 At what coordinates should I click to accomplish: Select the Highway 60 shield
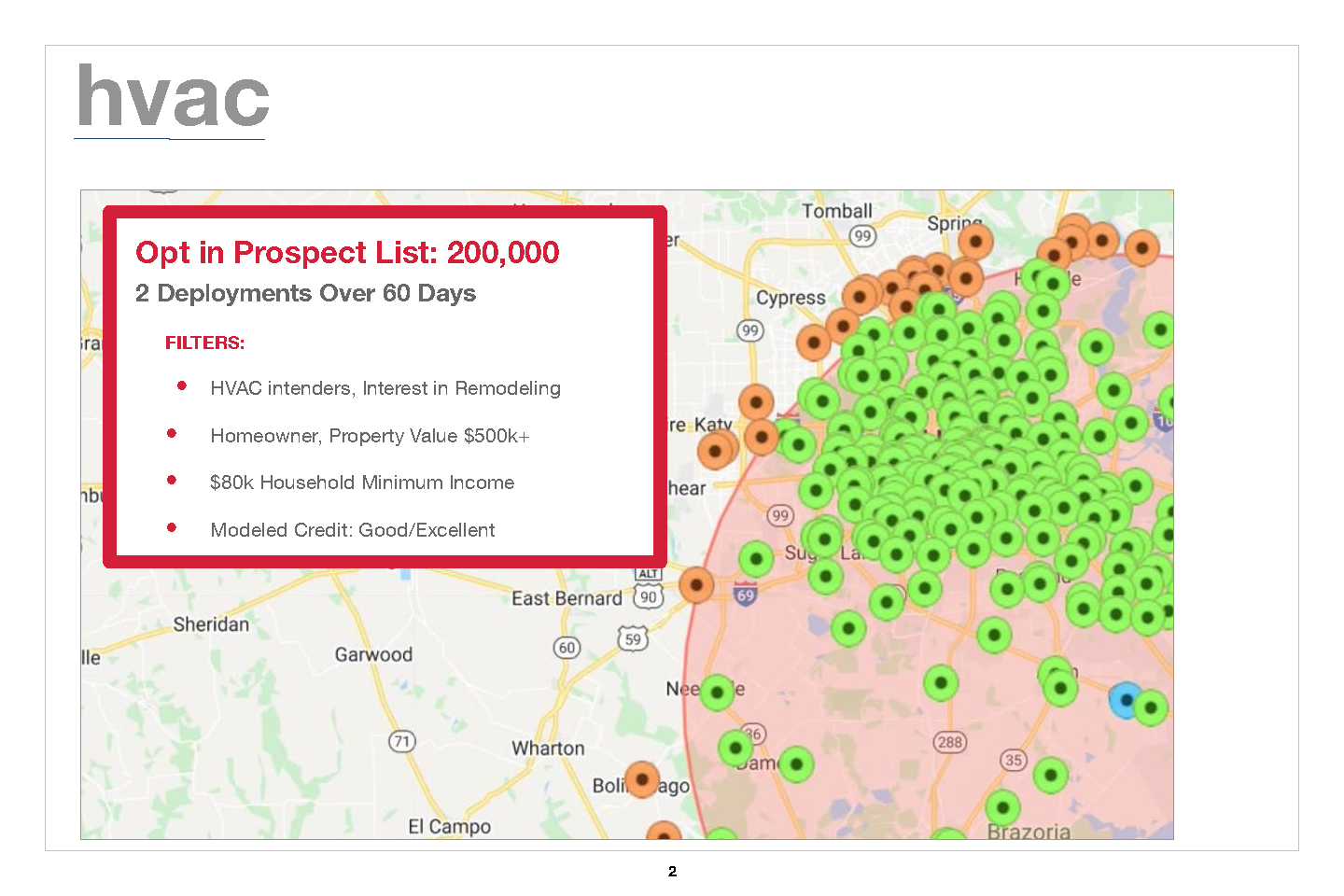[567, 648]
